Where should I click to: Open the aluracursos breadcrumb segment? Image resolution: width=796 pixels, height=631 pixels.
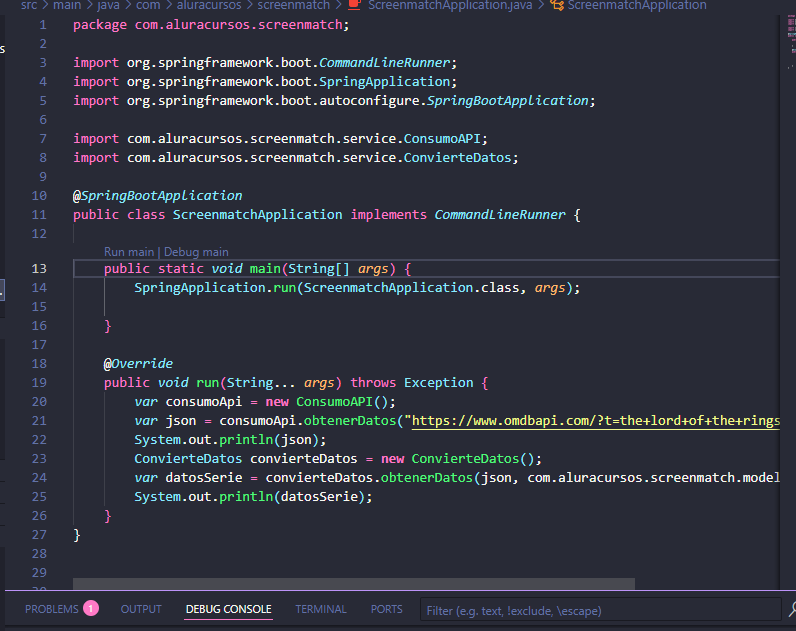[209, 5]
